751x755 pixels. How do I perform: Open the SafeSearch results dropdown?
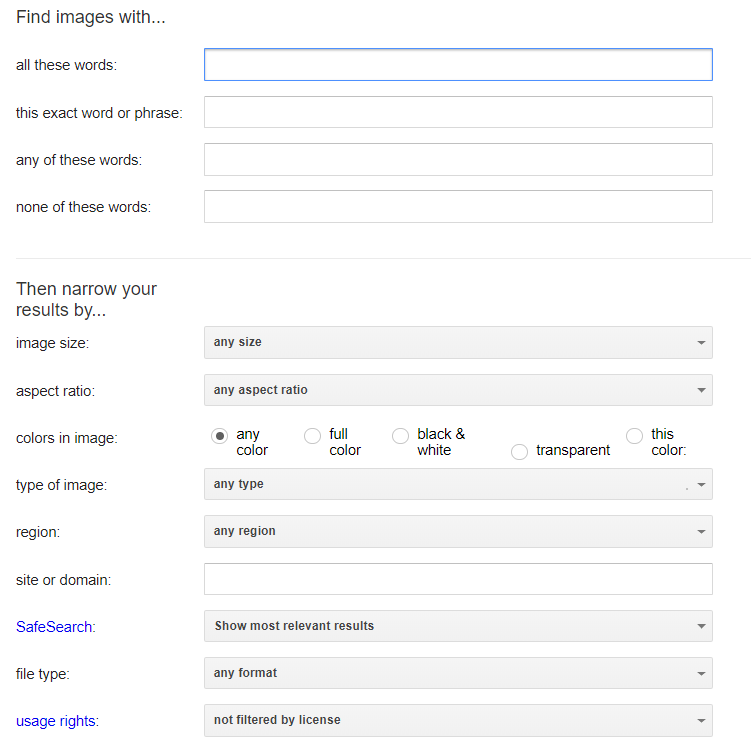458,626
